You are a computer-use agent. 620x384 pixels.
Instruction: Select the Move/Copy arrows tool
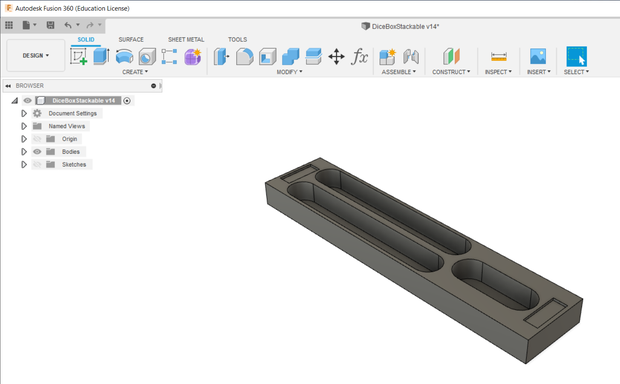pos(336,57)
